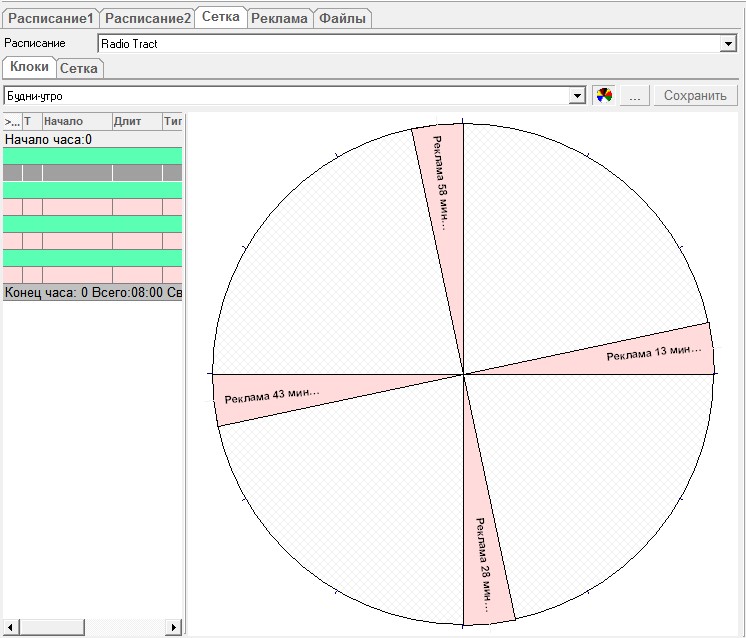Click the Конец часа: 0 Всего:08:00 row
Viewport: 746px width, 638px height.
(x=92, y=292)
